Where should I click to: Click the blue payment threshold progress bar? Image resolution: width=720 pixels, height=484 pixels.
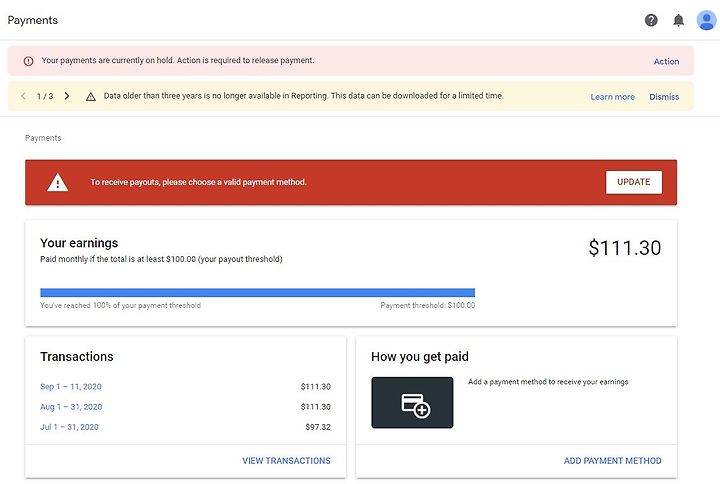[x=258, y=293]
